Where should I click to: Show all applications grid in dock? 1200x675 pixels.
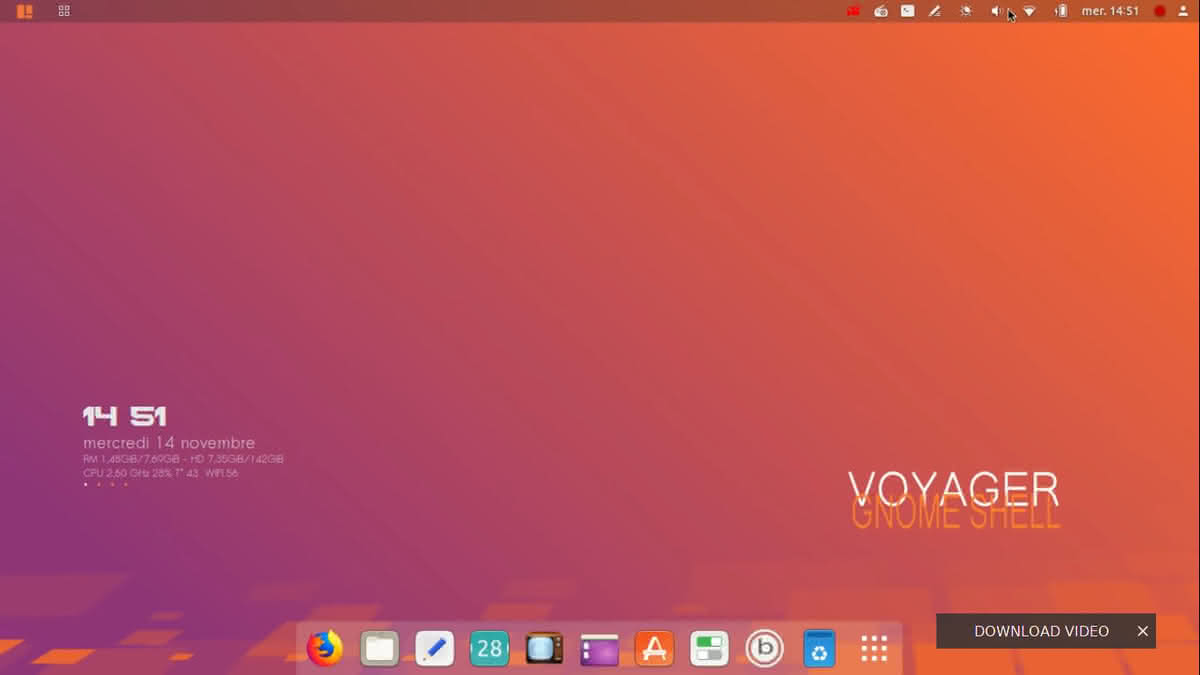(x=874, y=649)
